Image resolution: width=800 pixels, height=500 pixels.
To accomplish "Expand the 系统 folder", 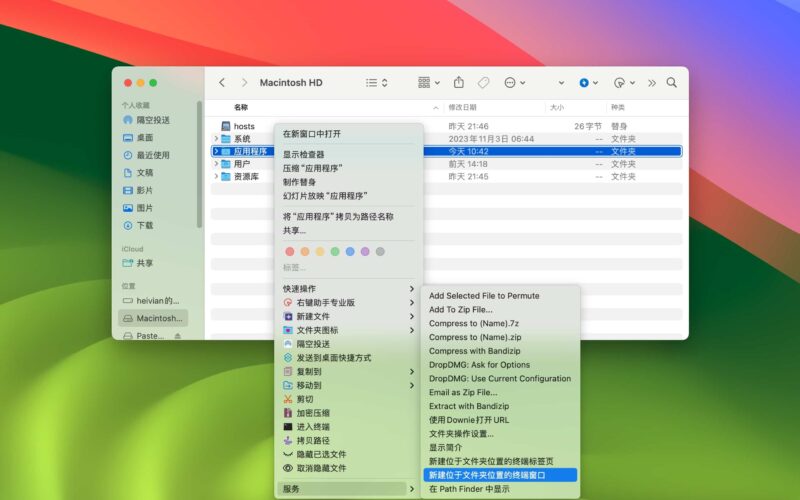I will click(x=216, y=139).
